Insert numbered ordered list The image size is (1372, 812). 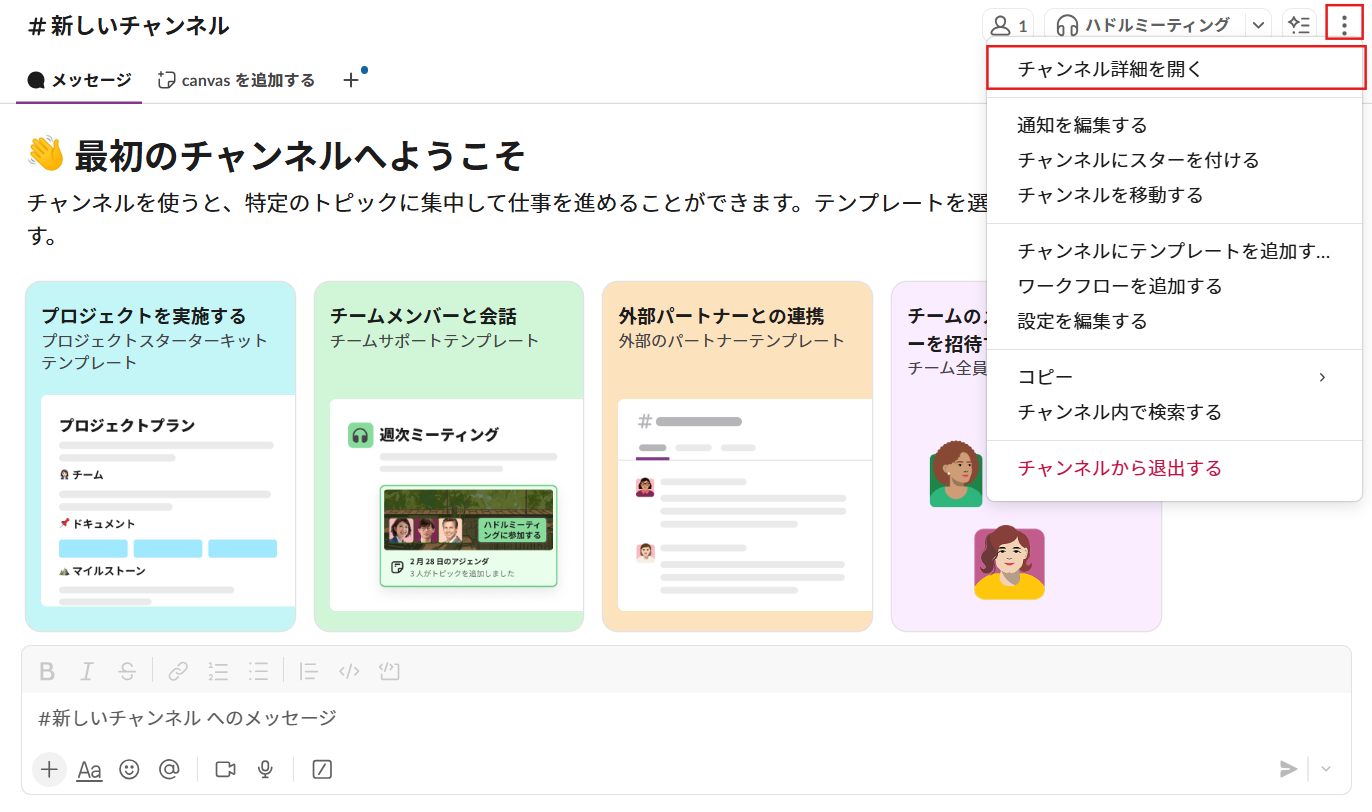[218, 671]
